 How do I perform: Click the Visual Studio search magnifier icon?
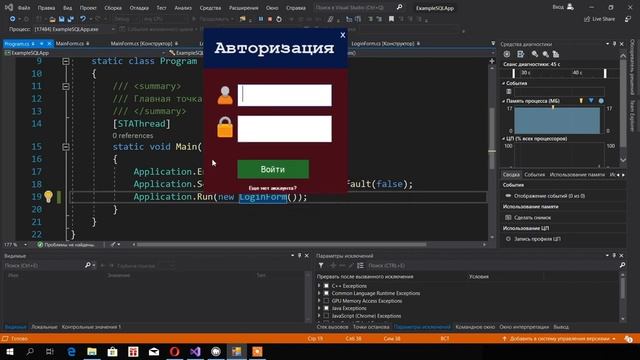tap(400, 7)
